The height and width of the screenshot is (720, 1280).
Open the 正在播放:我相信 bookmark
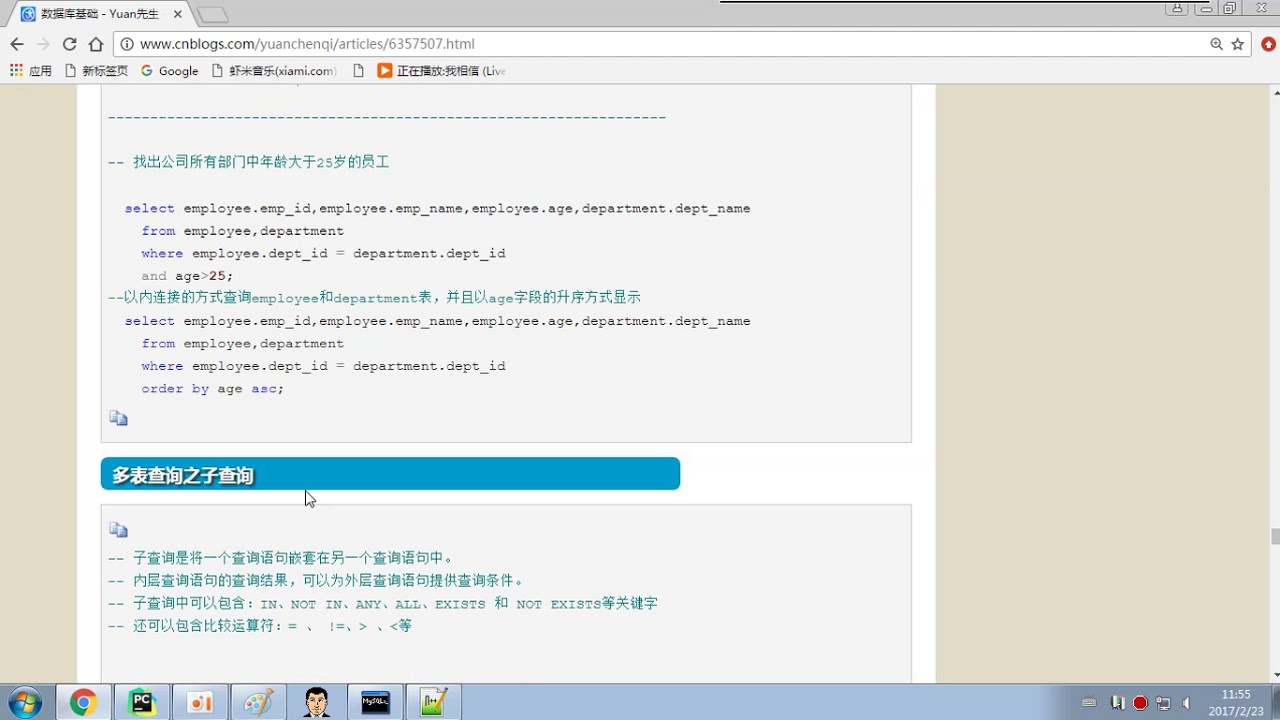coord(442,71)
